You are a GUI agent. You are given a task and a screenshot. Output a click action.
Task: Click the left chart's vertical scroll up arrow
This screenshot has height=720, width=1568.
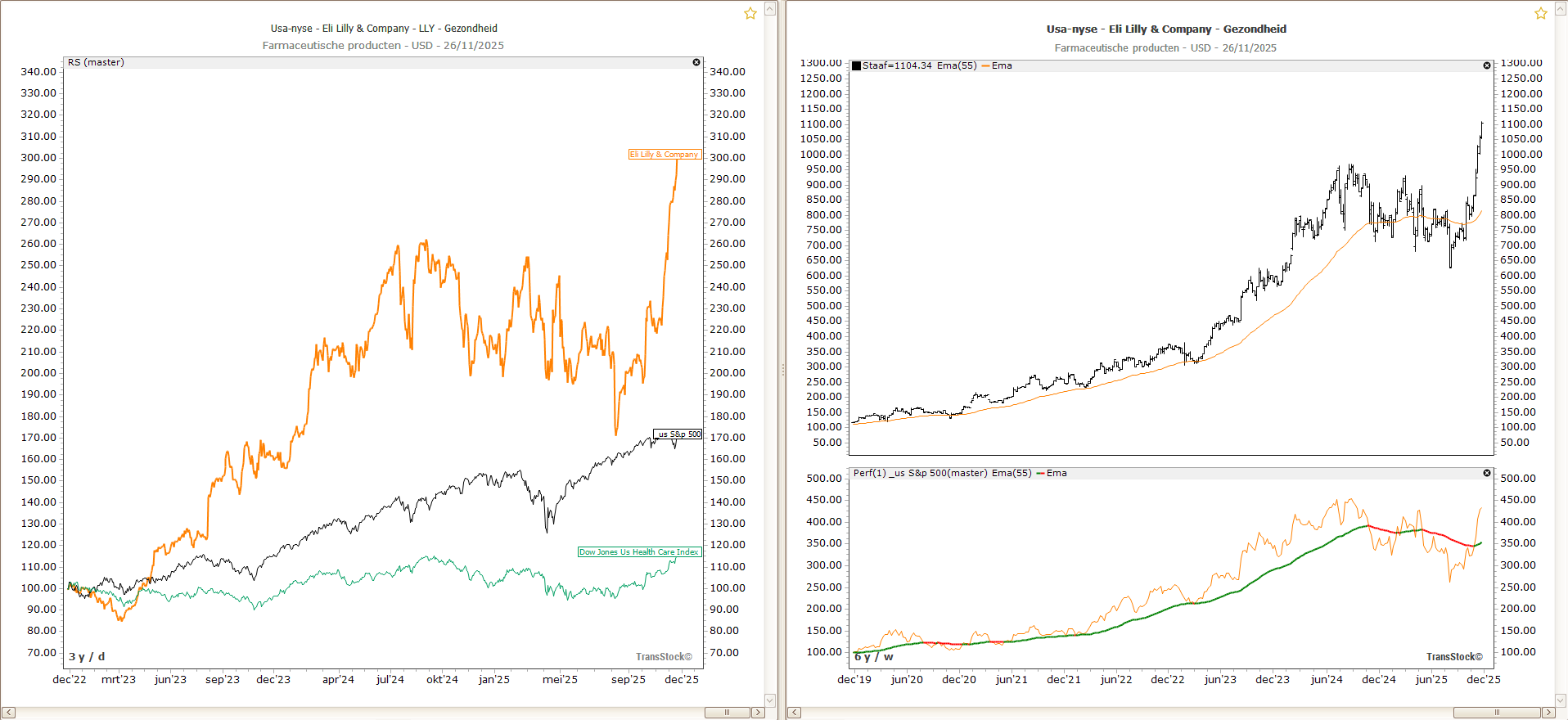769,9
